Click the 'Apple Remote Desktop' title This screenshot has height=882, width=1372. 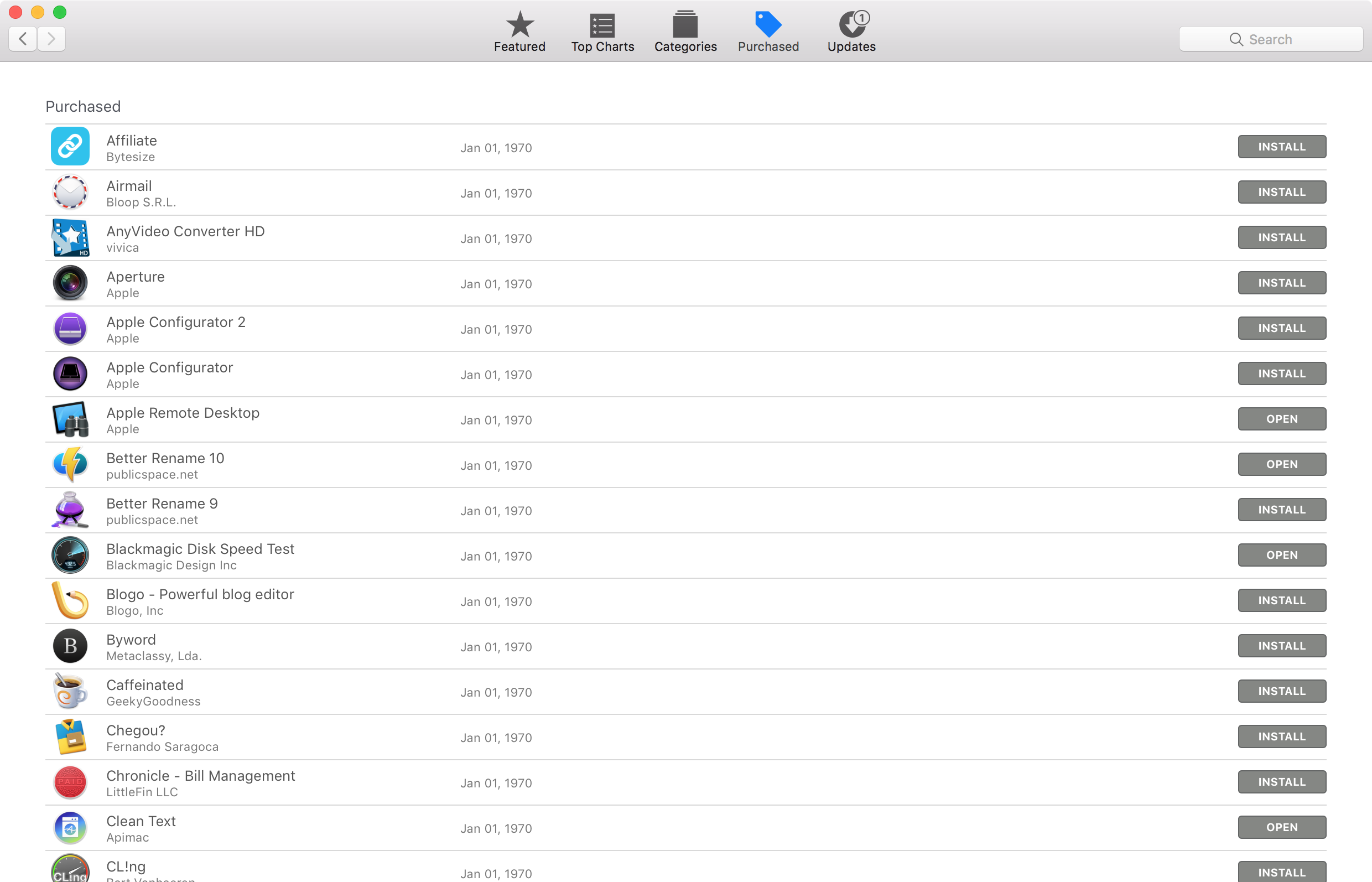point(183,413)
